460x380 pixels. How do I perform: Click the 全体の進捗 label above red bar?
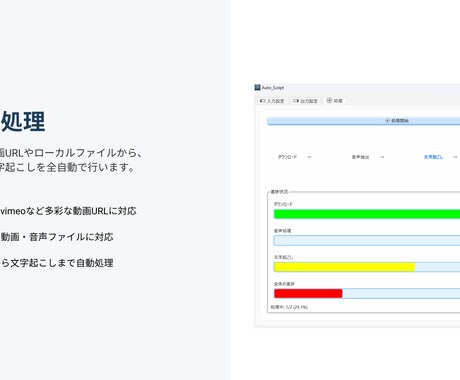[284, 284]
